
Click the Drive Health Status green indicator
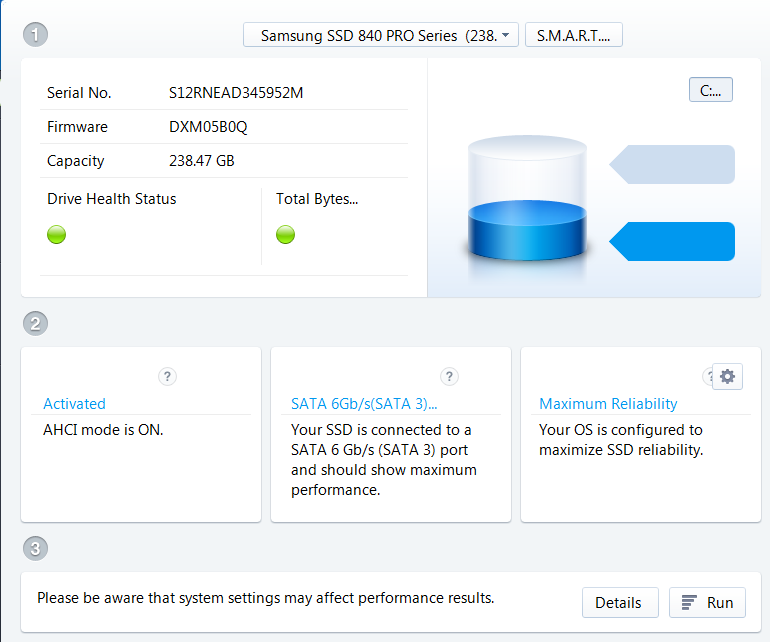coord(56,234)
